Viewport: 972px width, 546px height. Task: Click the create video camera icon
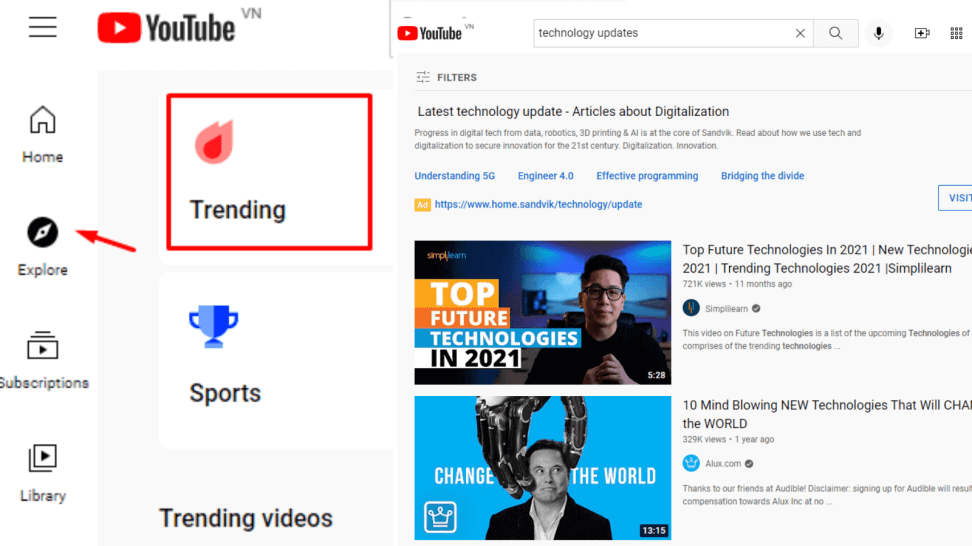pos(922,33)
